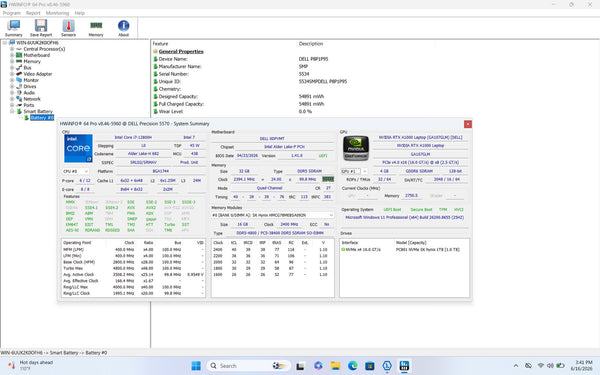Collapse the Smart Battery tree node
This screenshot has height=375, width=600.
click(x=11, y=111)
